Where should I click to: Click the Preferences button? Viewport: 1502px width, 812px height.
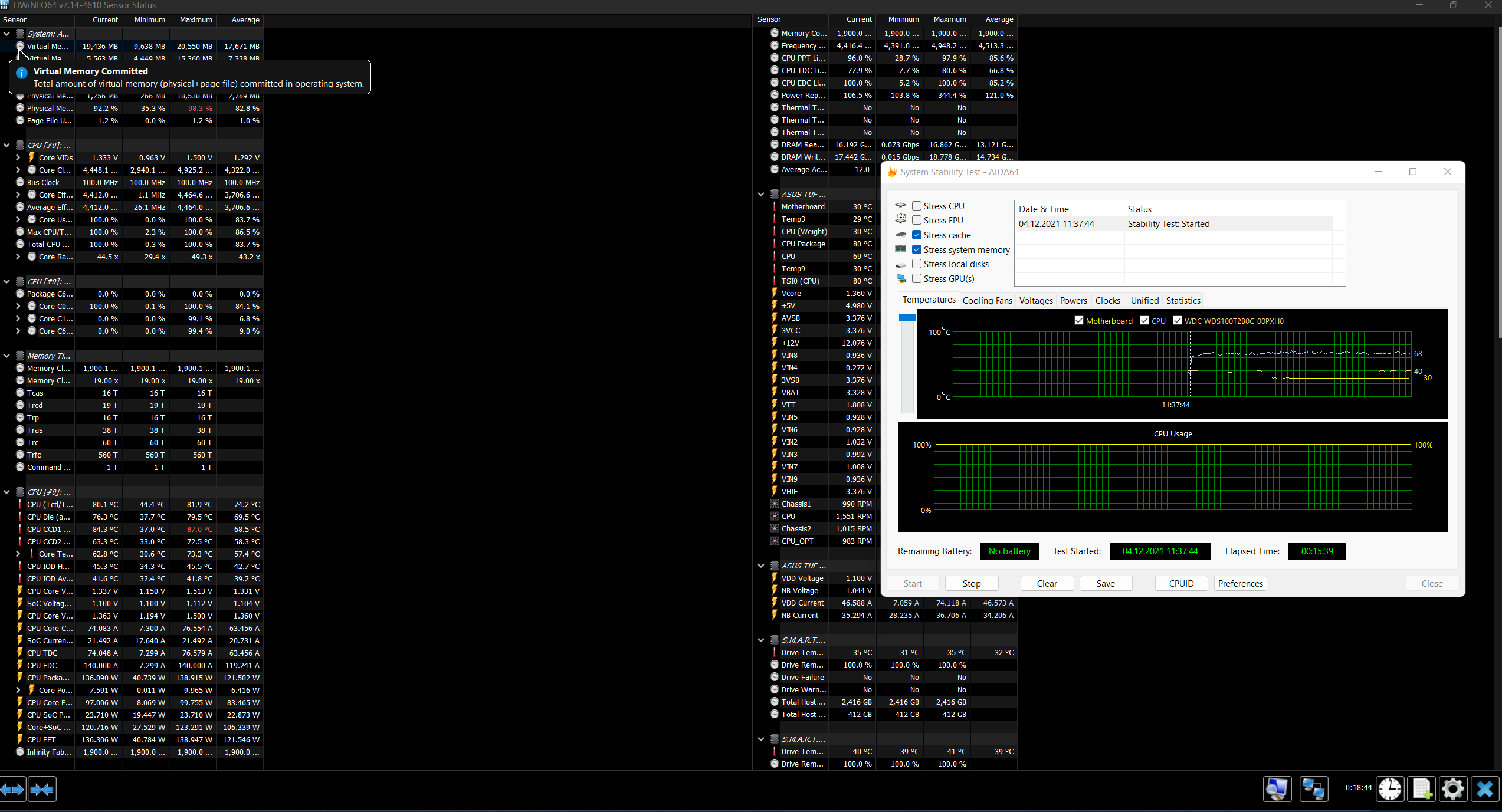pyautogui.click(x=1240, y=583)
